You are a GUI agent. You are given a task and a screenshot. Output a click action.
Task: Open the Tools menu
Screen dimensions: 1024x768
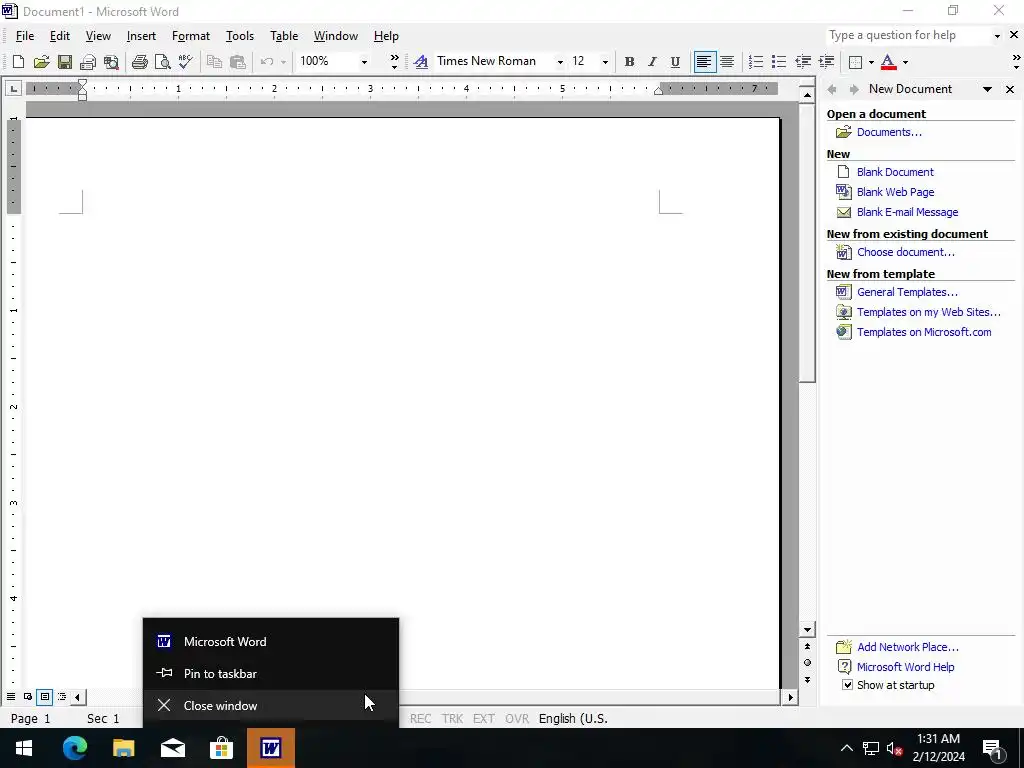click(x=240, y=36)
